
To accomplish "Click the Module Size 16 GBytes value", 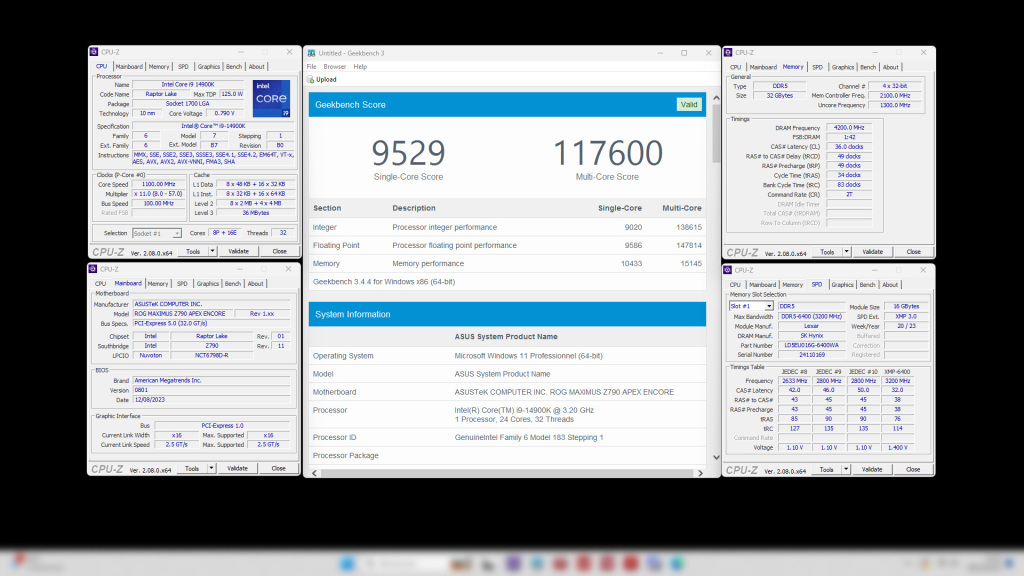I will coord(906,306).
